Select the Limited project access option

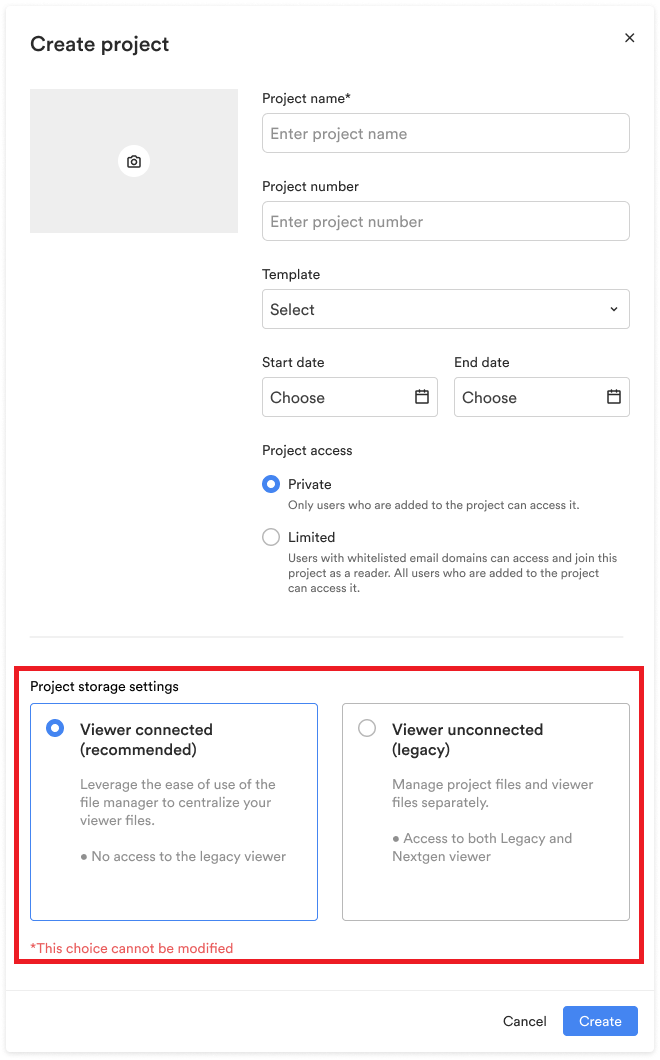tap(271, 537)
